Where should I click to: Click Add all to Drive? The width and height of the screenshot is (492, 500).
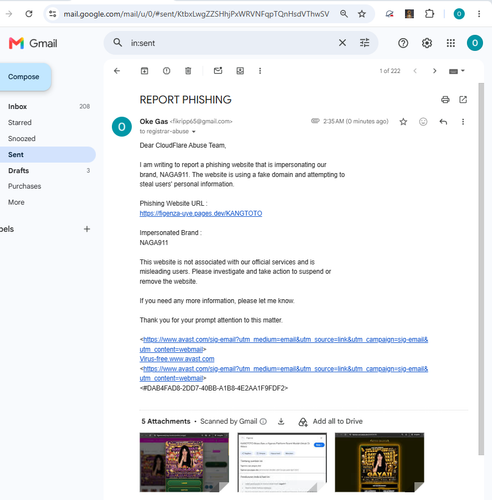[x=330, y=422]
